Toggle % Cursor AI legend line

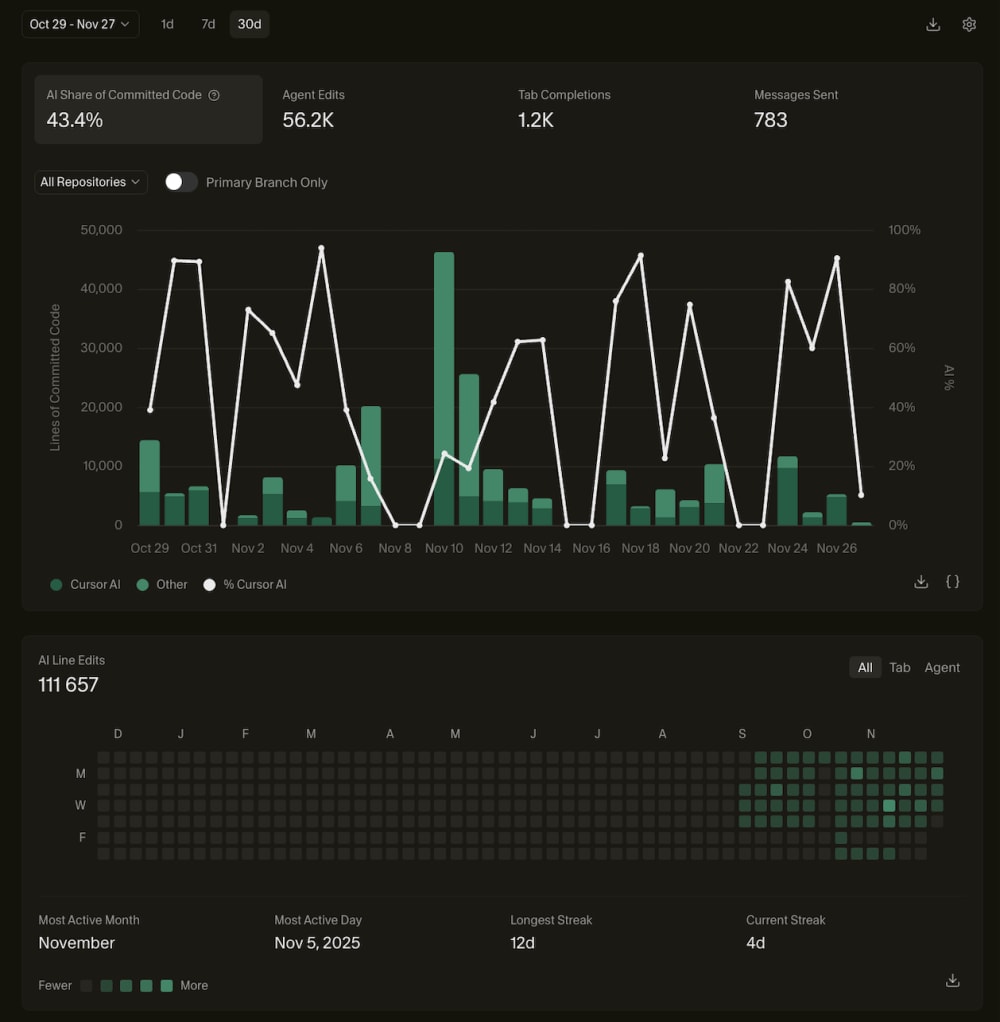(245, 585)
